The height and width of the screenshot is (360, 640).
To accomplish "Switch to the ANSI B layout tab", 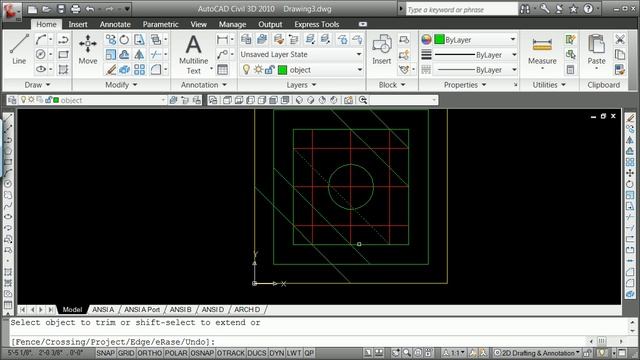I will click(180, 309).
